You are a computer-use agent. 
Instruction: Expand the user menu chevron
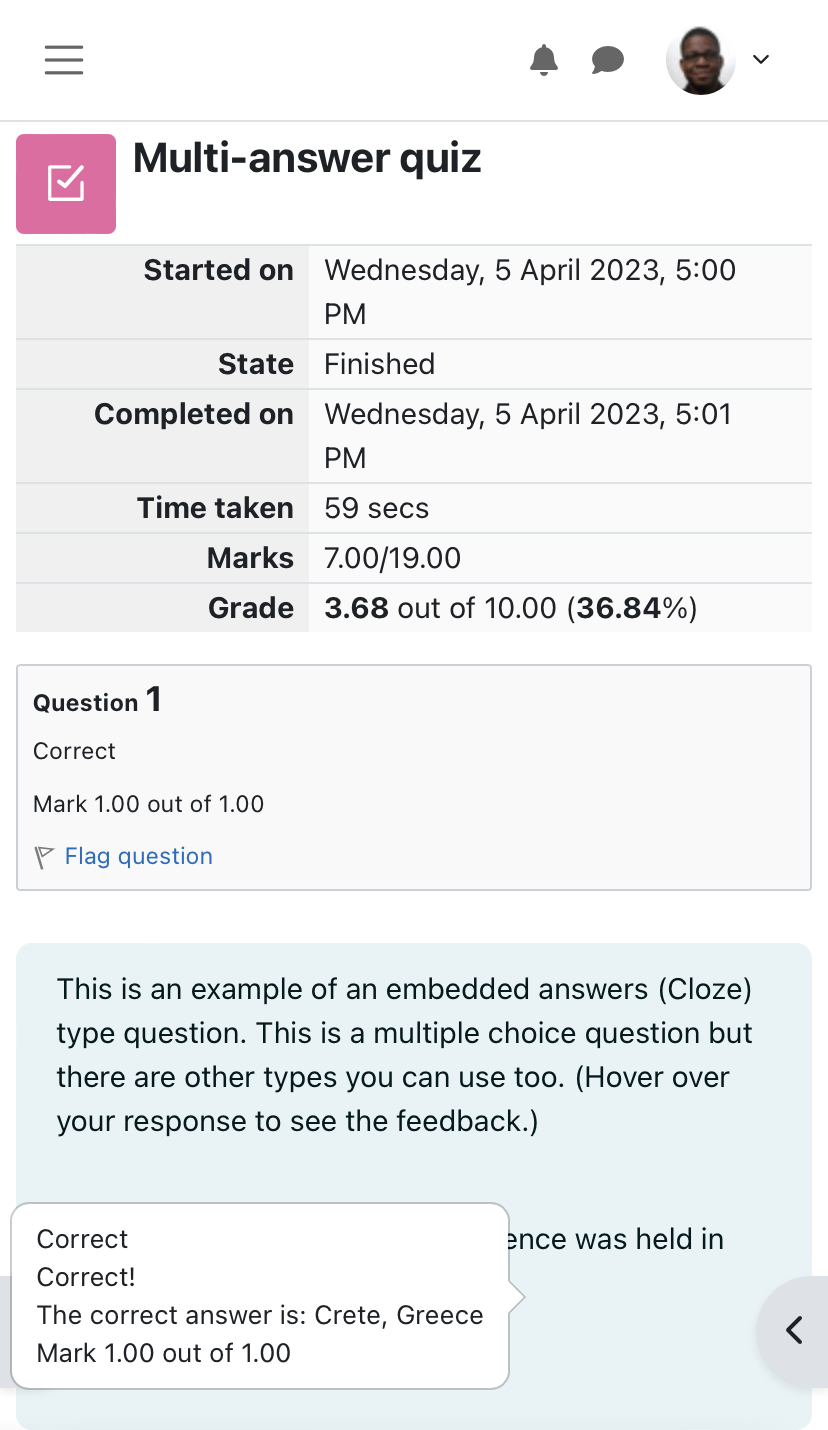pos(761,60)
